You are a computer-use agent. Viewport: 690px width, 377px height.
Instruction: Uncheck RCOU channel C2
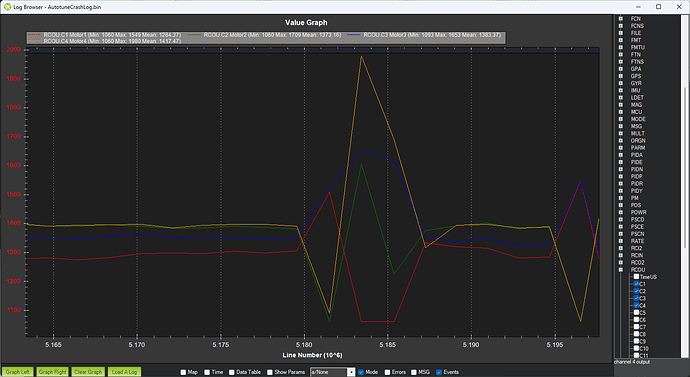coord(636,291)
